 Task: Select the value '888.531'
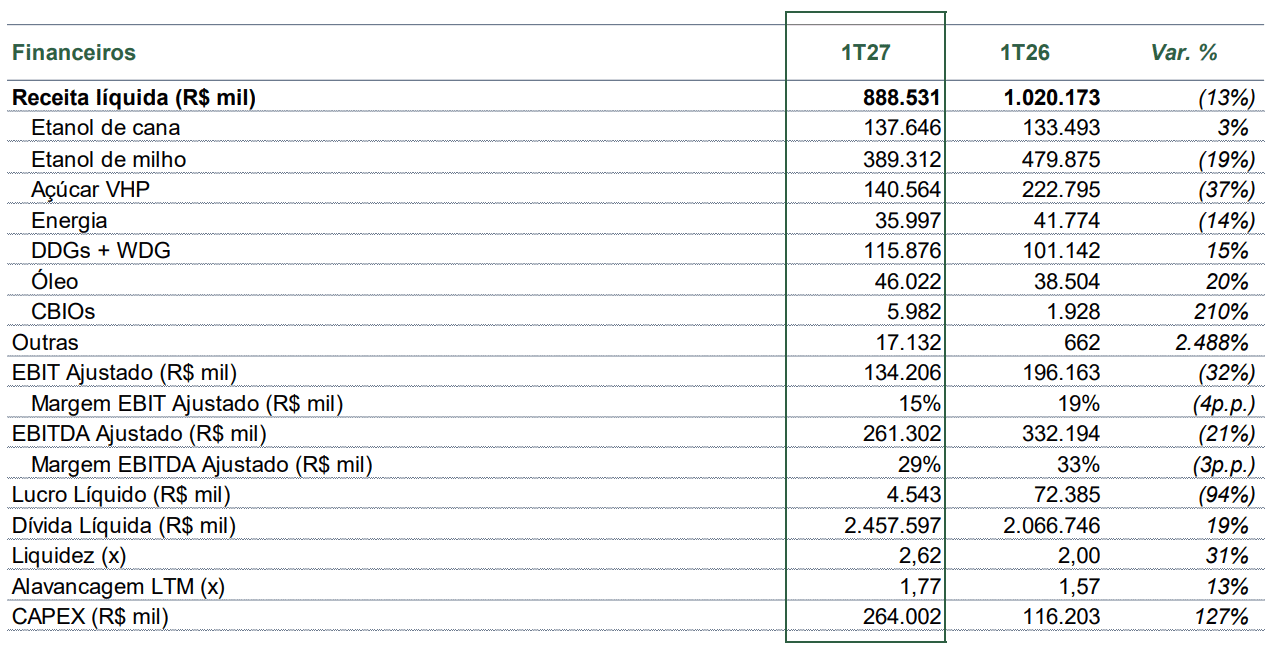pos(902,98)
